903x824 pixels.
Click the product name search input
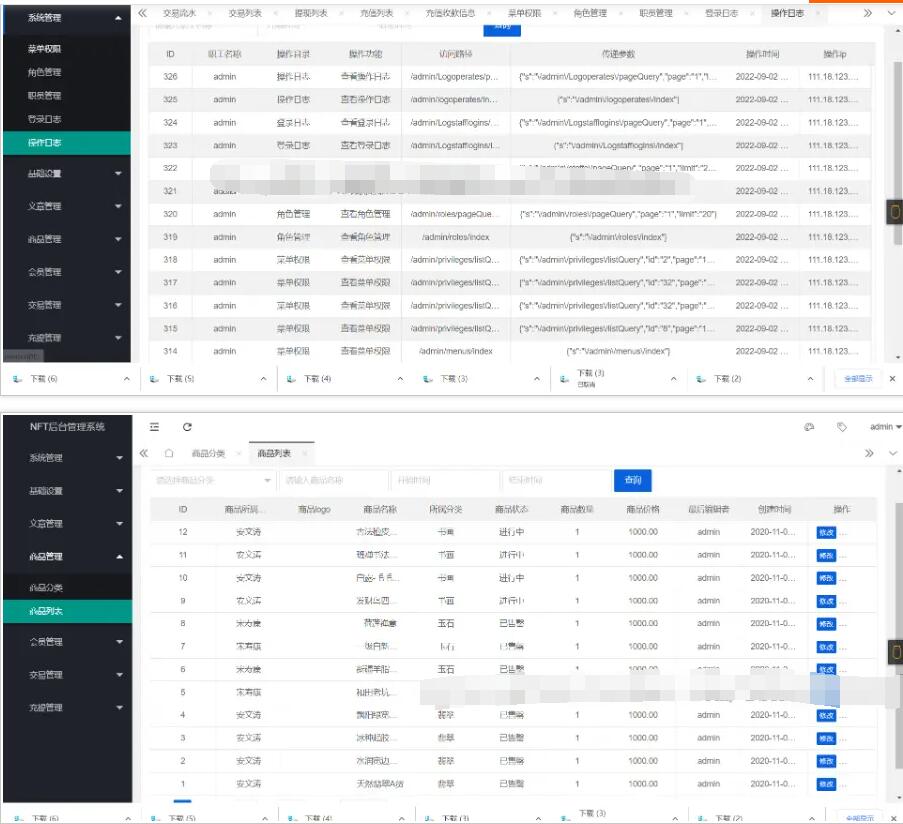pos(333,481)
